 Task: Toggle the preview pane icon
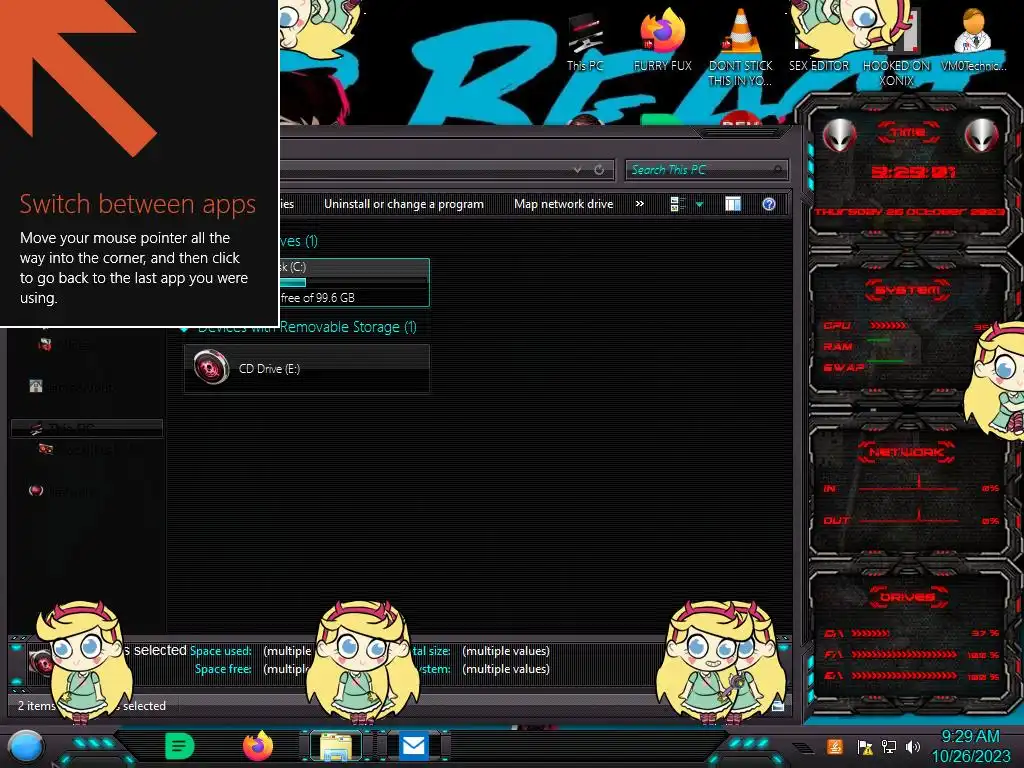[x=733, y=204]
